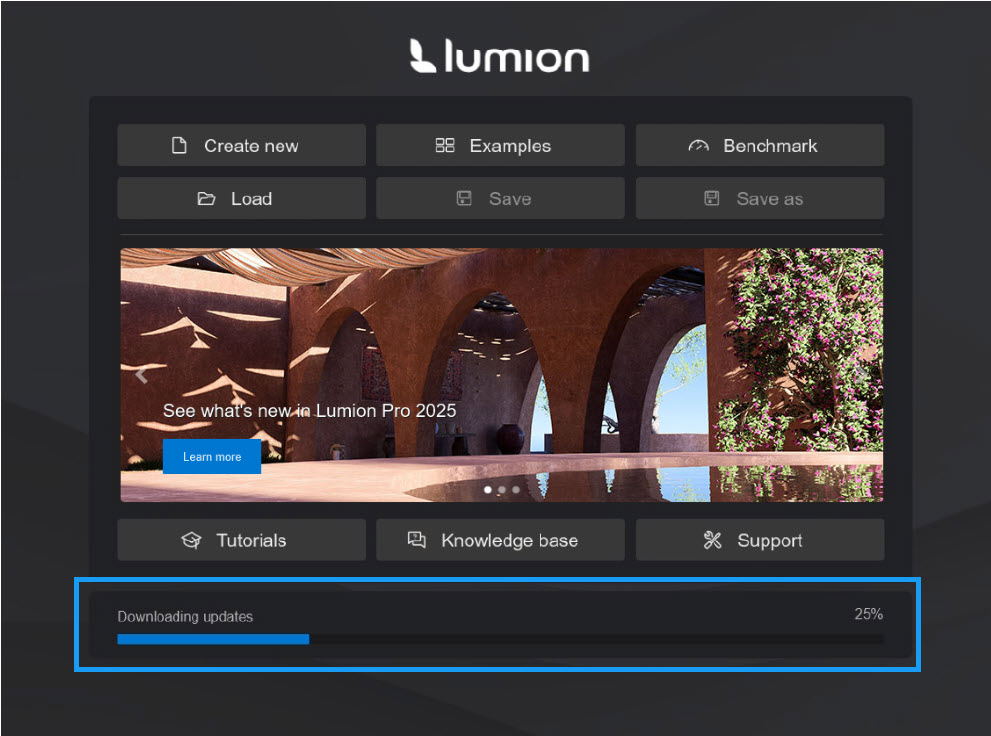The width and height of the screenshot is (991, 736).
Task: Click the Support tools icon
Action: pos(712,541)
